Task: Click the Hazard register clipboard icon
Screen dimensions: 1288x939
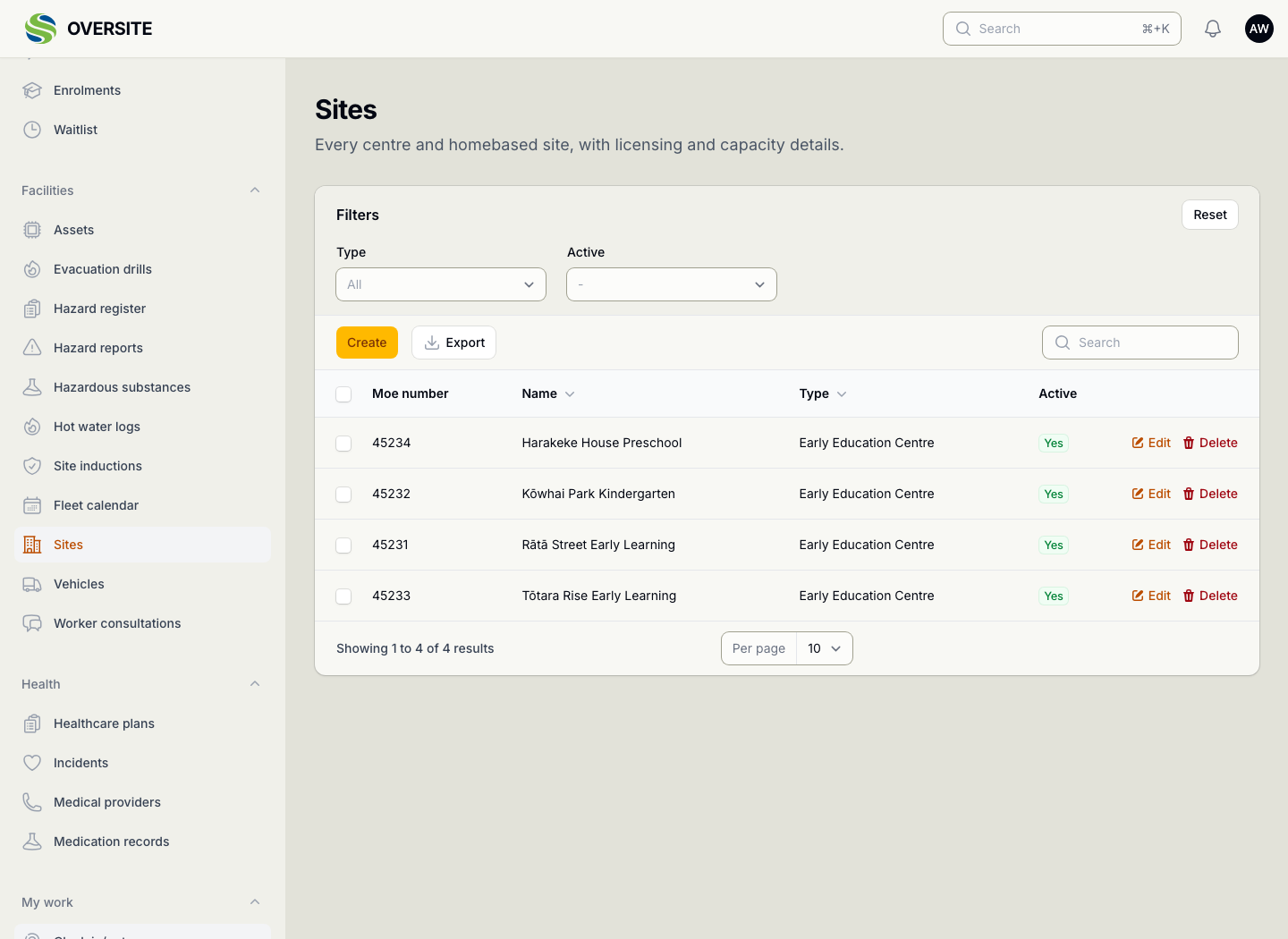Action: point(32,309)
